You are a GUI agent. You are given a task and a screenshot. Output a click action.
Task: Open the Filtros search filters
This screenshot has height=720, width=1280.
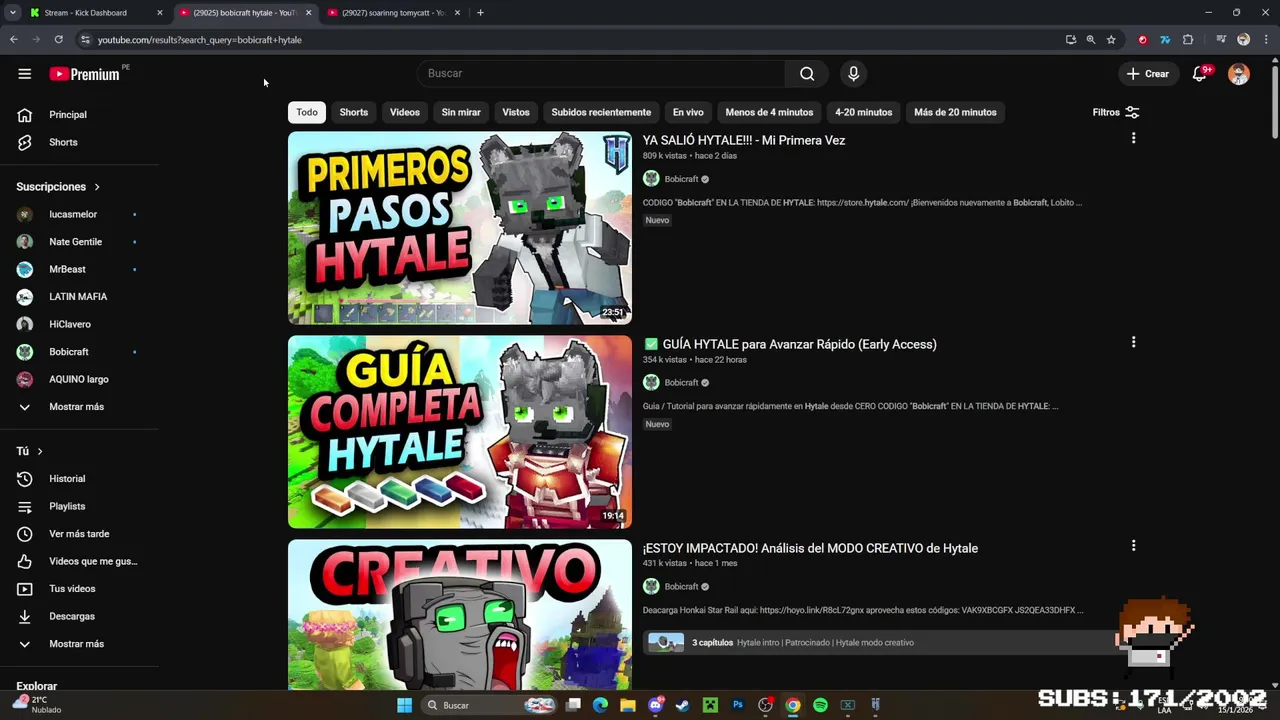pyautogui.click(x=1116, y=112)
